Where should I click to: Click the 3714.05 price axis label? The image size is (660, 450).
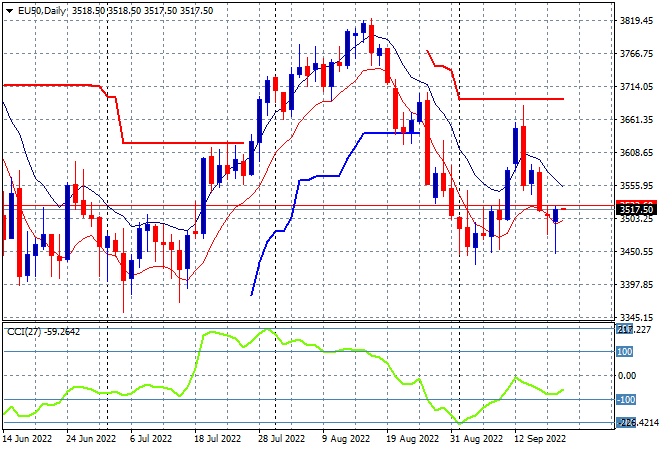click(x=636, y=86)
